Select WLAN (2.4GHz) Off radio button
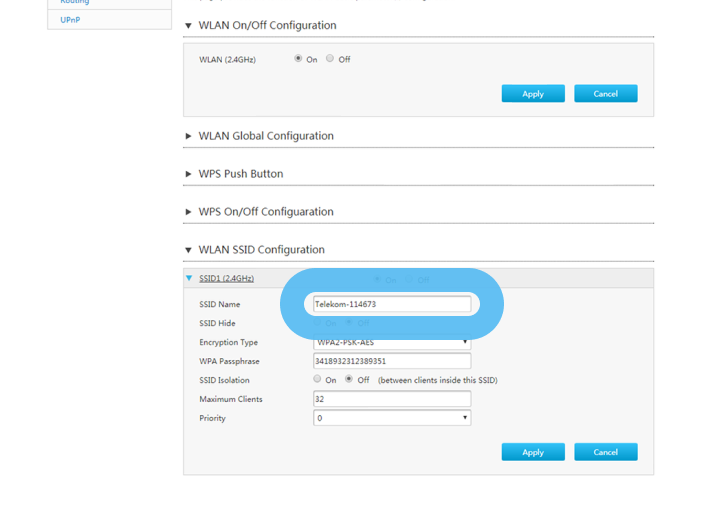Viewport: 704px width, 514px height. [330, 59]
